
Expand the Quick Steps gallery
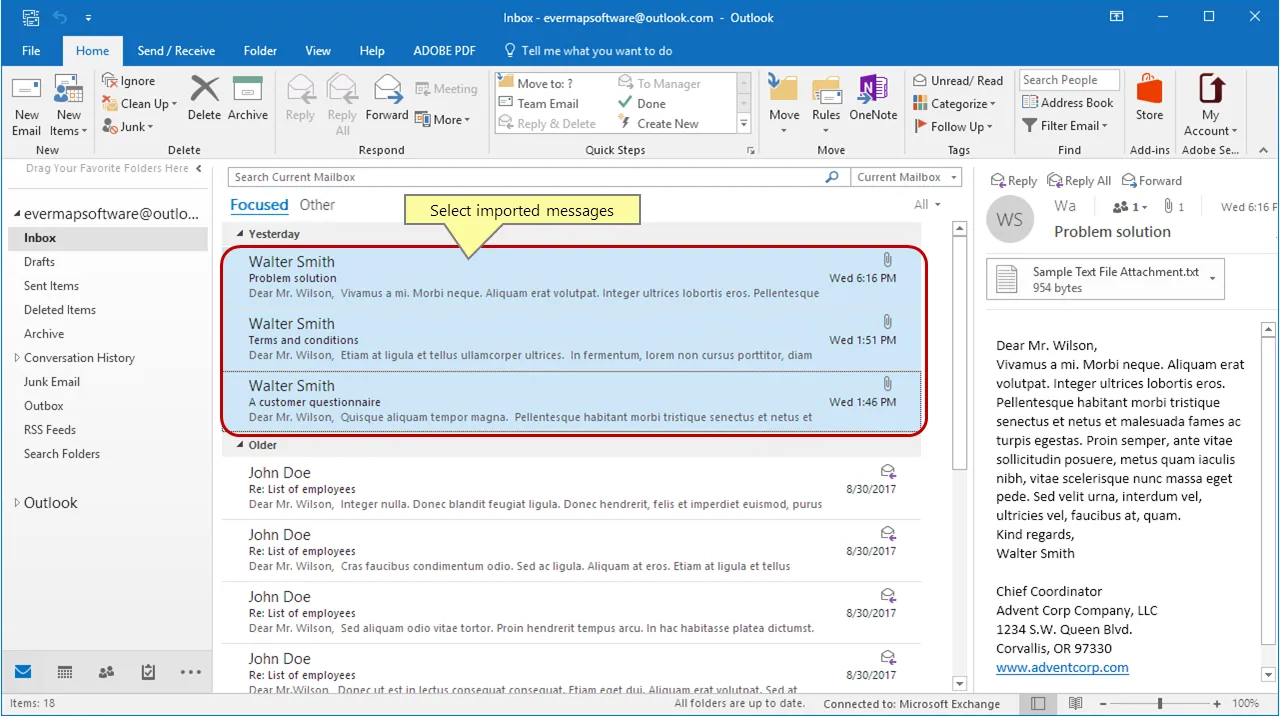[x=743, y=124]
